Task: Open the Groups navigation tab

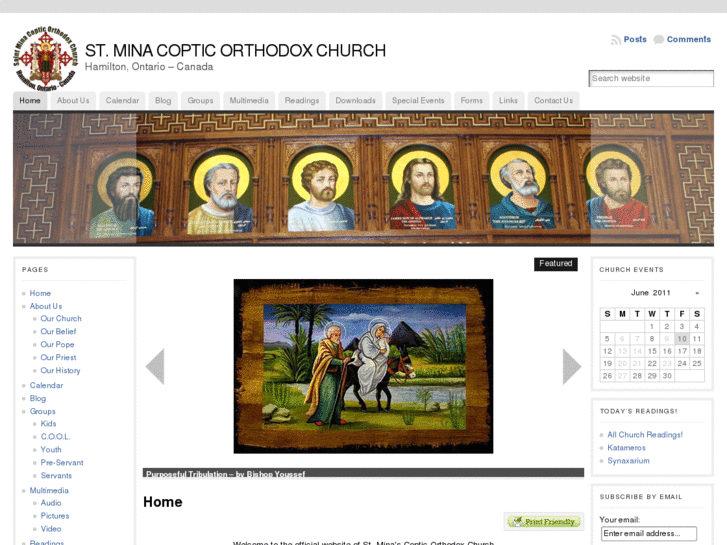Action: (200, 101)
